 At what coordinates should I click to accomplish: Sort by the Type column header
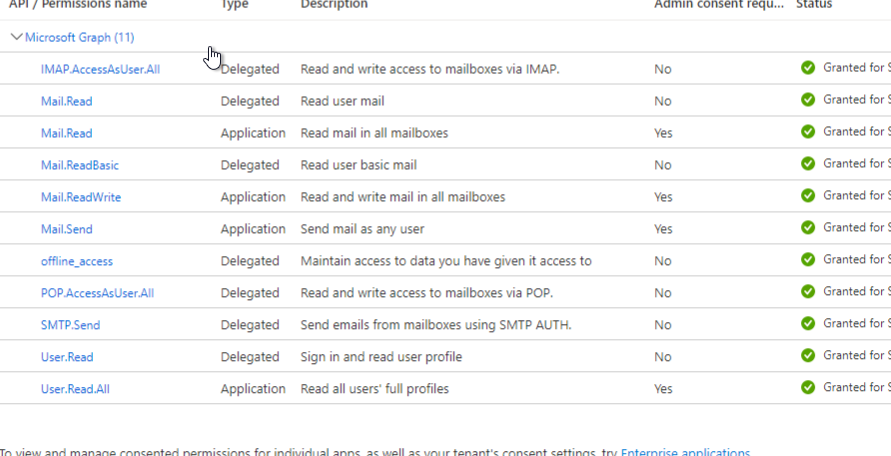[233, 5]
